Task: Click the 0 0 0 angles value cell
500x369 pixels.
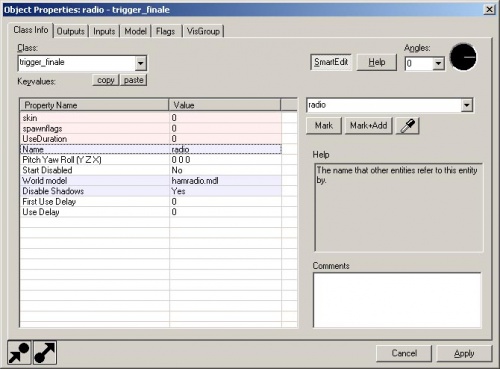Action: (x=225, y=160)
